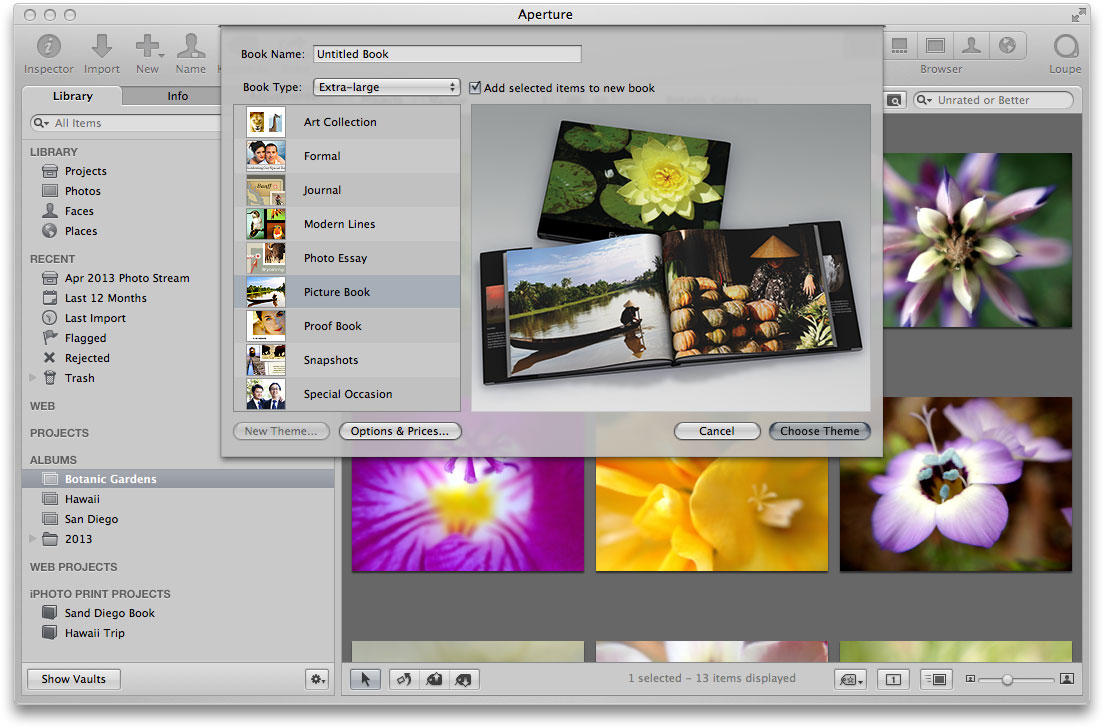Switch to the Info tab

[177, 96]
